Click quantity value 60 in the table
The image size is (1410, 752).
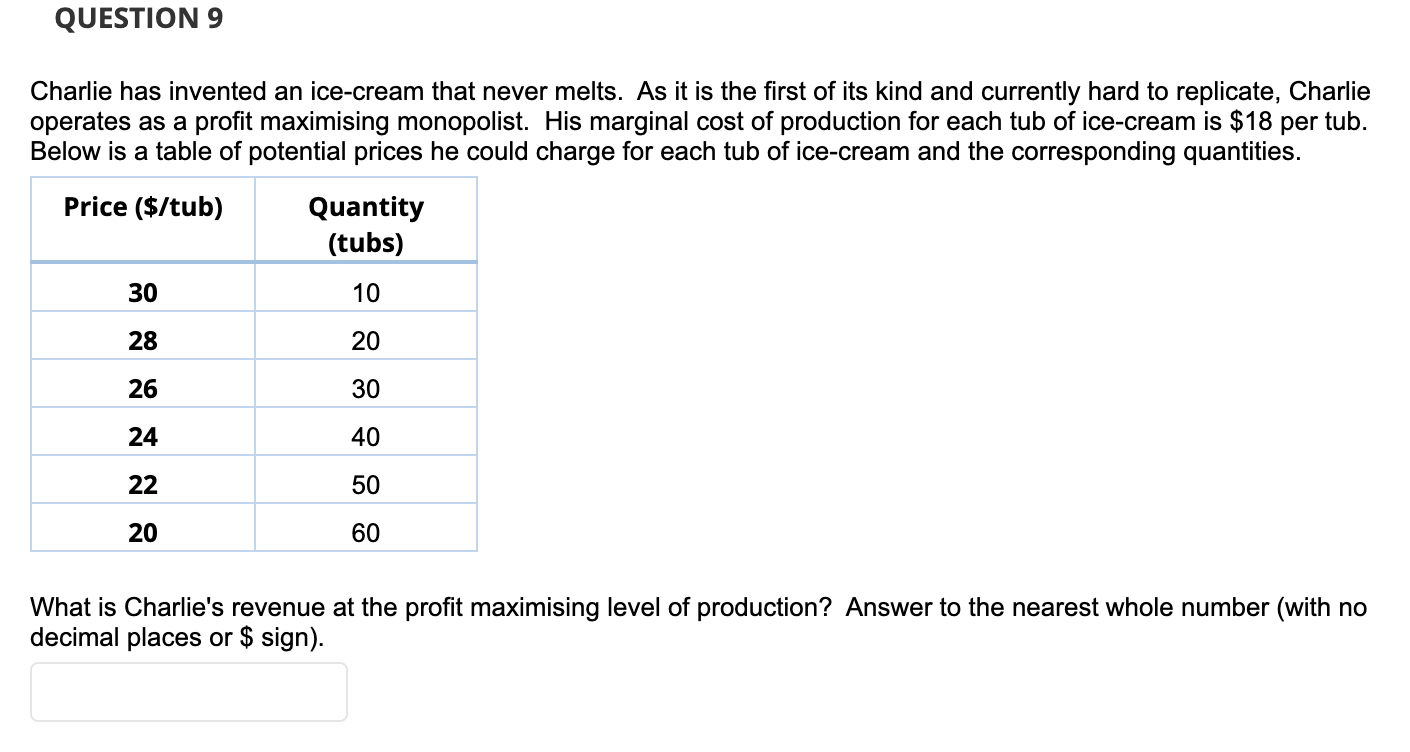tap(365, 532)
